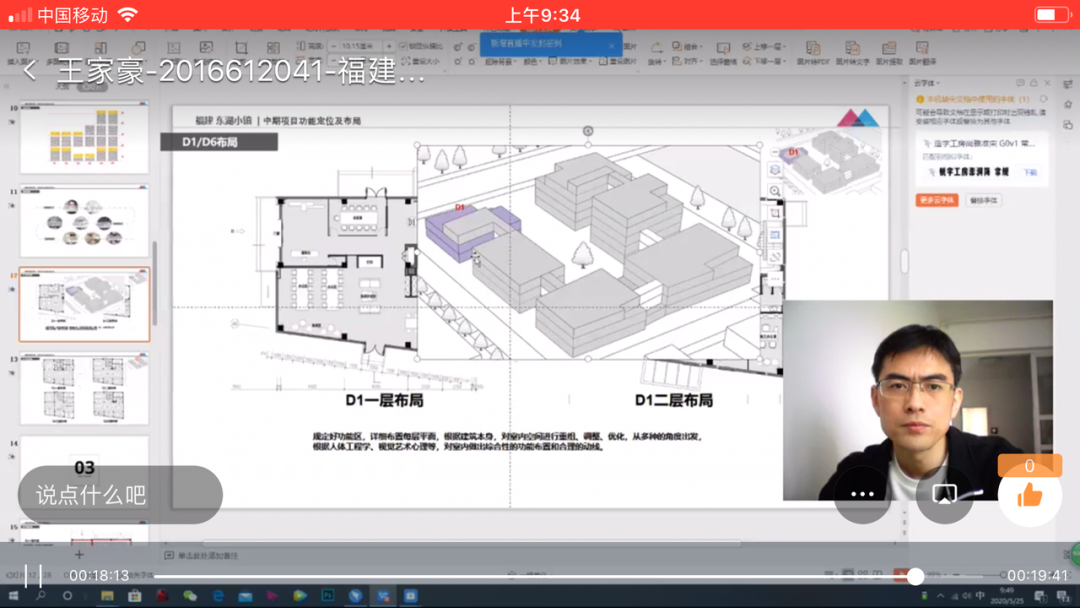
Task: Pause the video playback
Action: coord(33,575)
